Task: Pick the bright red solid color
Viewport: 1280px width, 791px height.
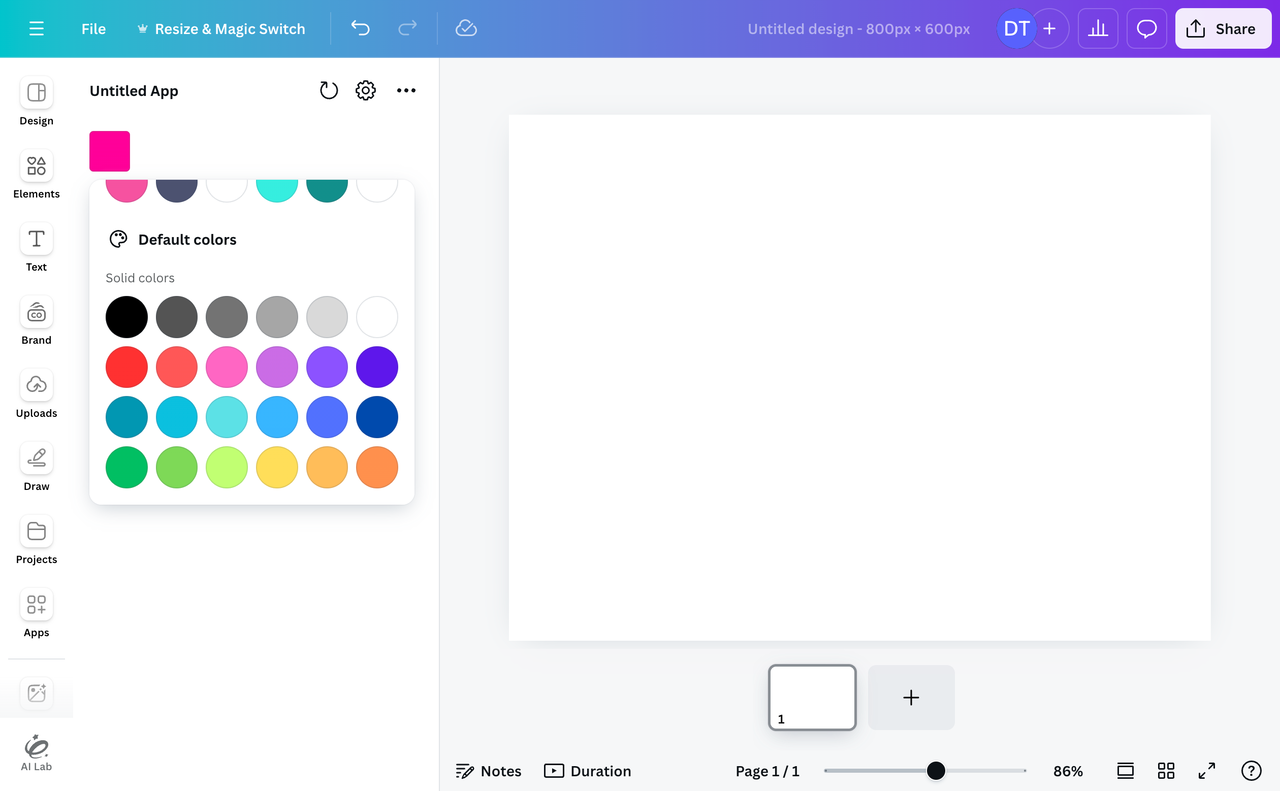Action: pos(127,367)
